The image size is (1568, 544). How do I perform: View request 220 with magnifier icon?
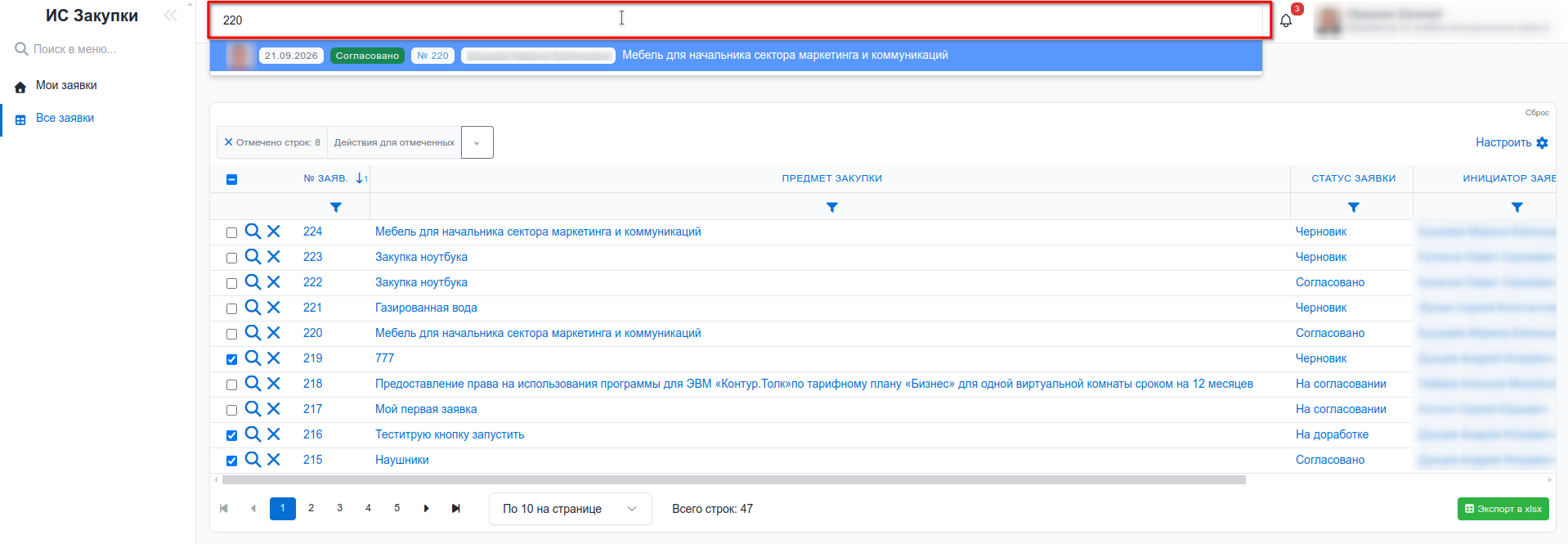click(x=253, y=333)
